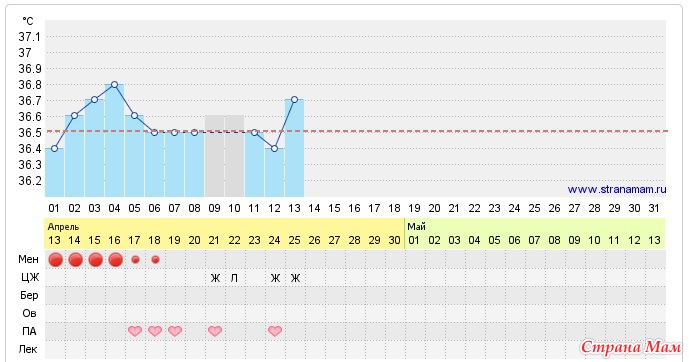Viewport: 689px width, 362px height.
Task: Click the gray bar for day 09
Action: click(214, 156)
